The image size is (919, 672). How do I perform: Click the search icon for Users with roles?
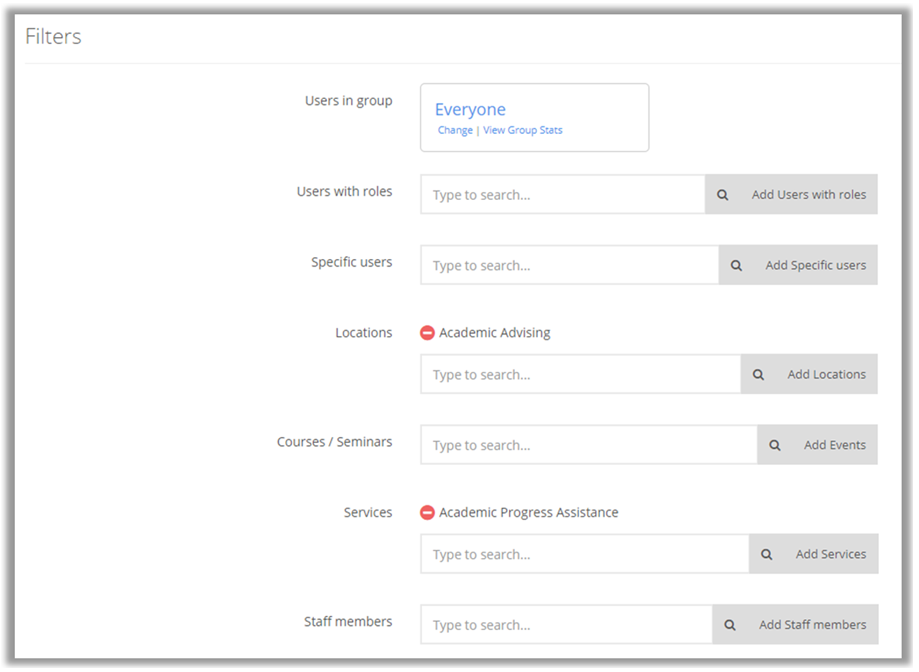pyautogui.click(x=722, y=195)
